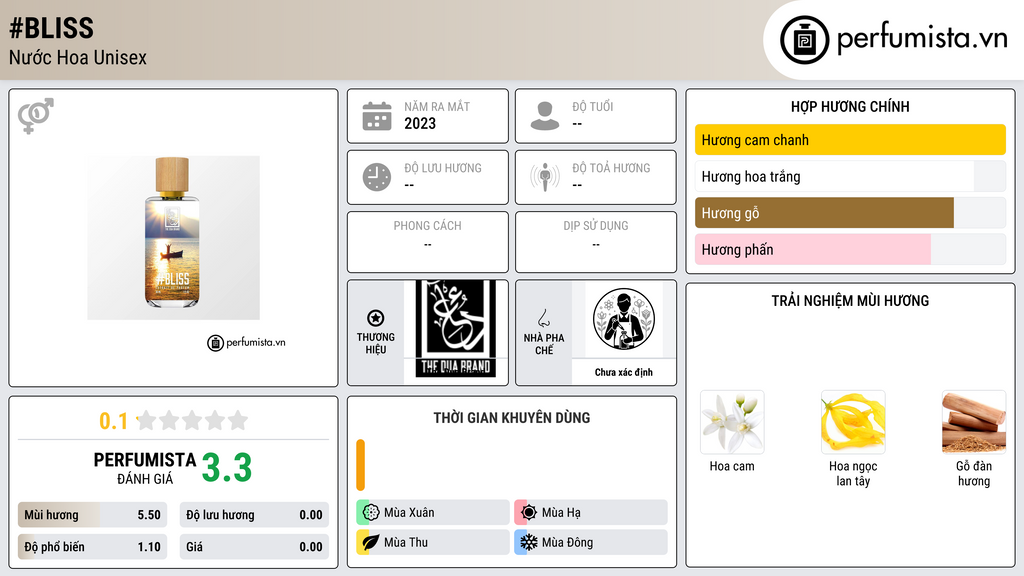
Task: Click the Độ phổ biến 1.10 score bar
Action: 93,547
